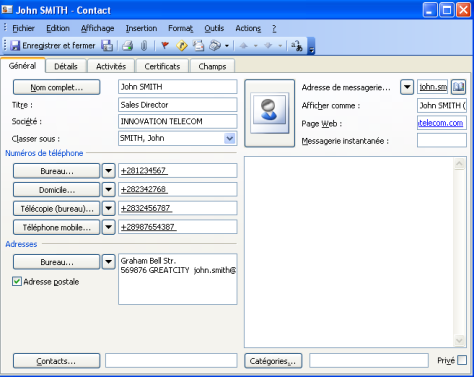Open the Outils menu
474x377 pixels.
[x=214, y=28]
